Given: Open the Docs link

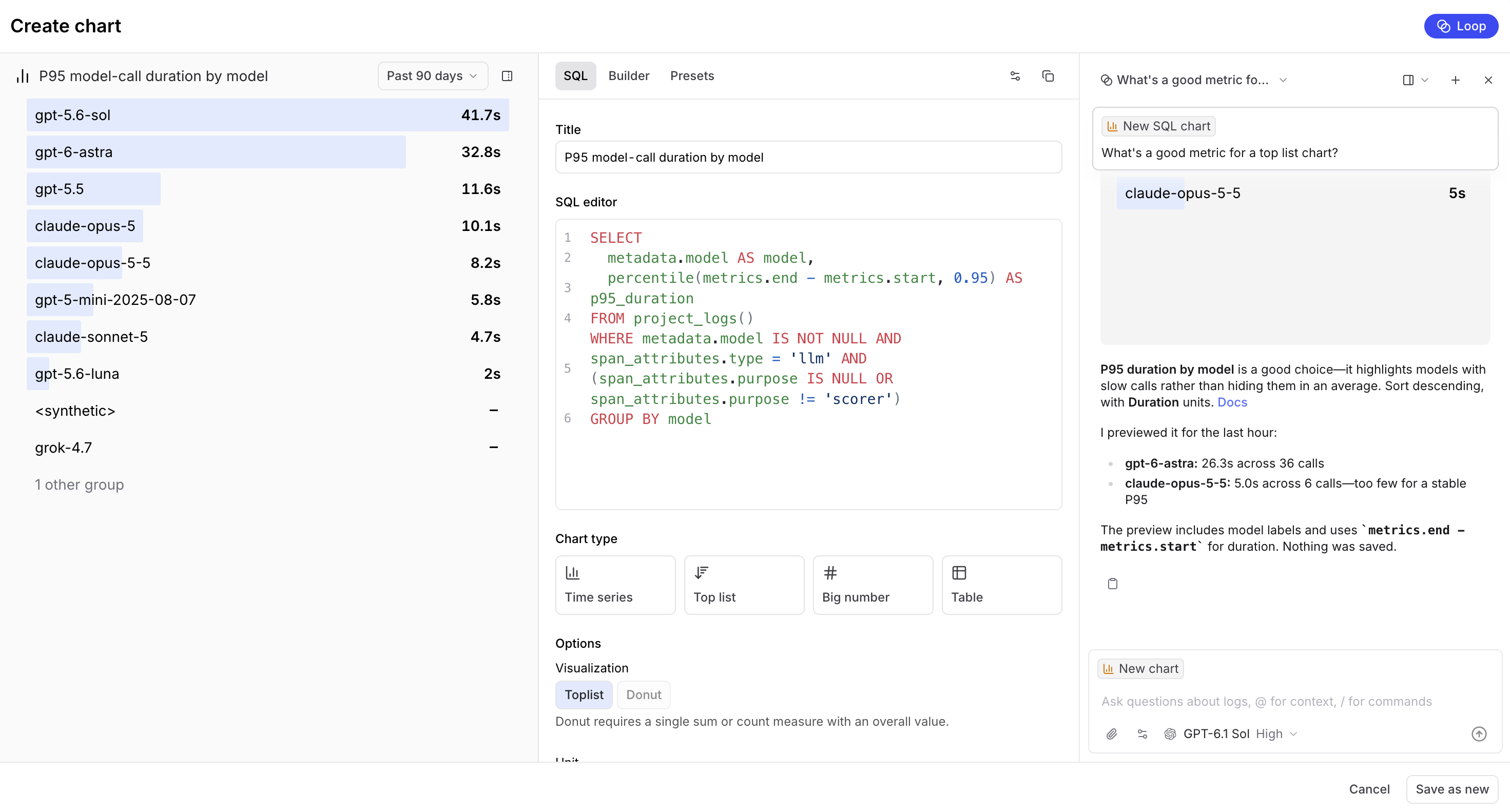Looking at the screenshot, I should pyautogui.click(x=1232, y=402).
